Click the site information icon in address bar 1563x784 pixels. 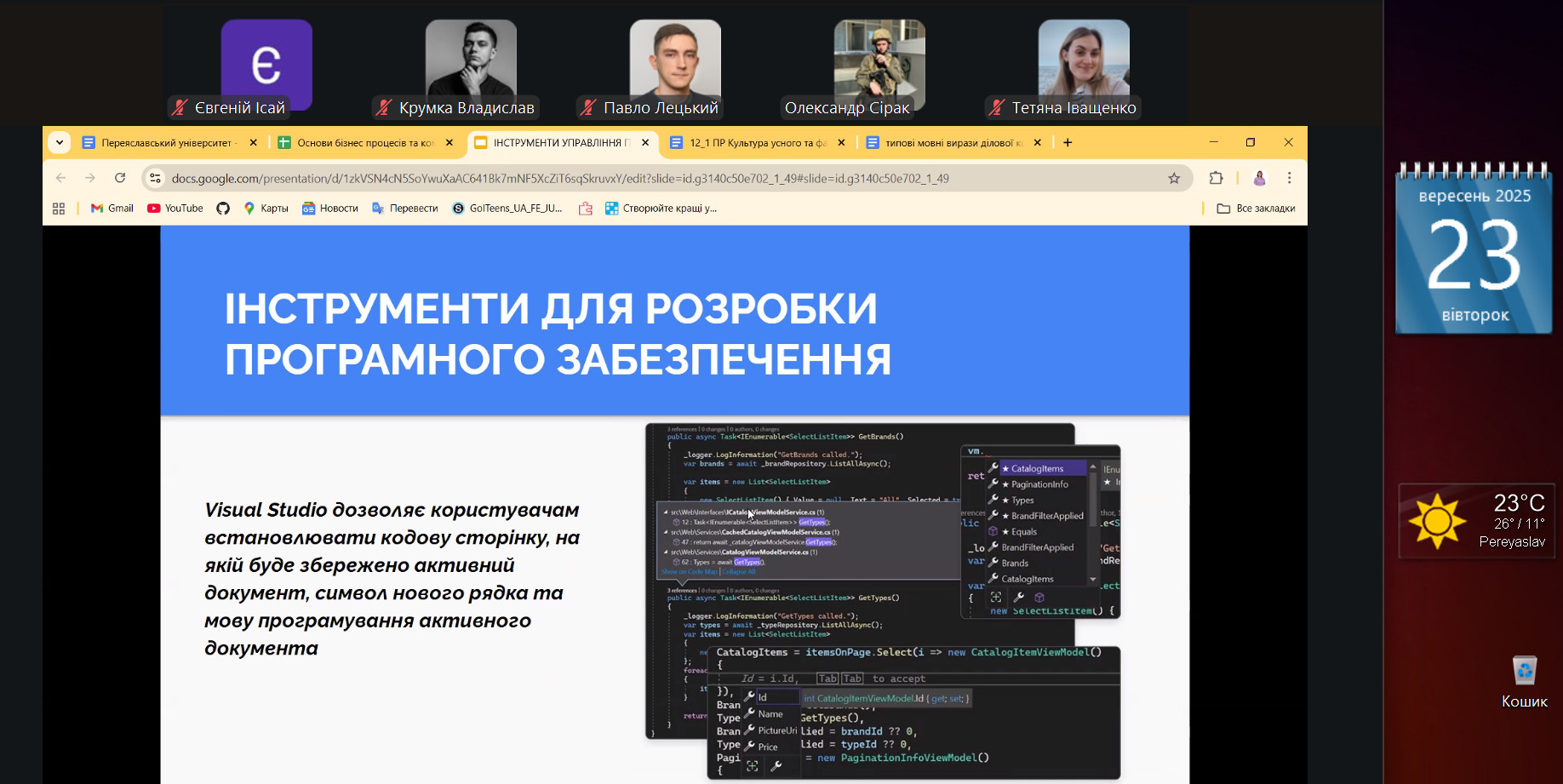coord(155,178)
